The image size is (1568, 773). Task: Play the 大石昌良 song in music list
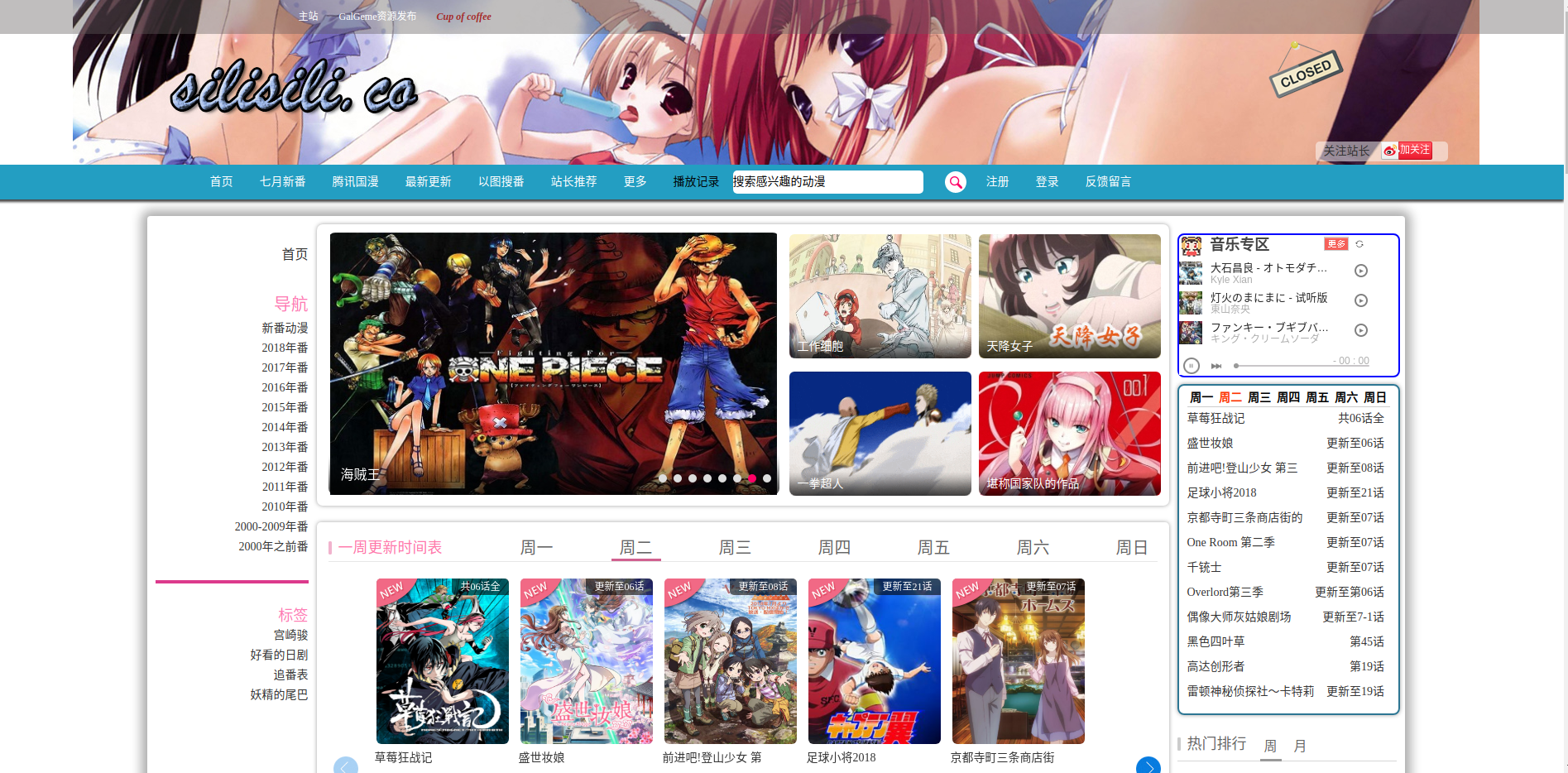pos(1360,271)
